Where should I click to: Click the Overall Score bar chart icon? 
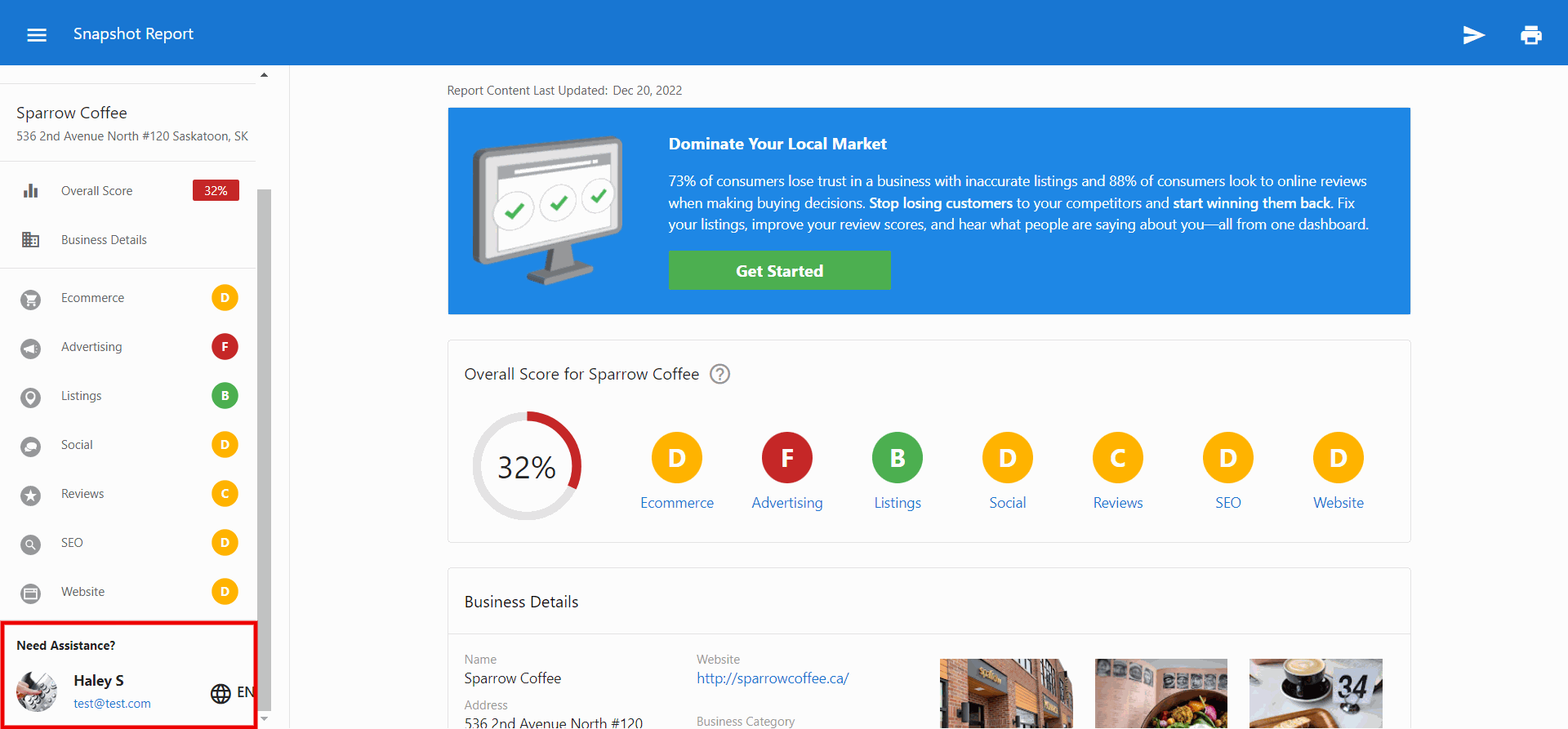coord(31,191)
